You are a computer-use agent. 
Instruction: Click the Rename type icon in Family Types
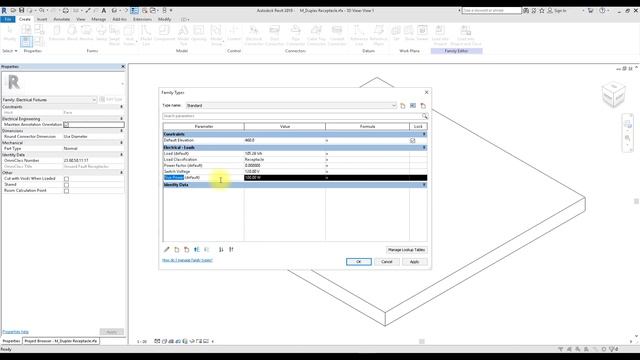[x=413, y=106]
